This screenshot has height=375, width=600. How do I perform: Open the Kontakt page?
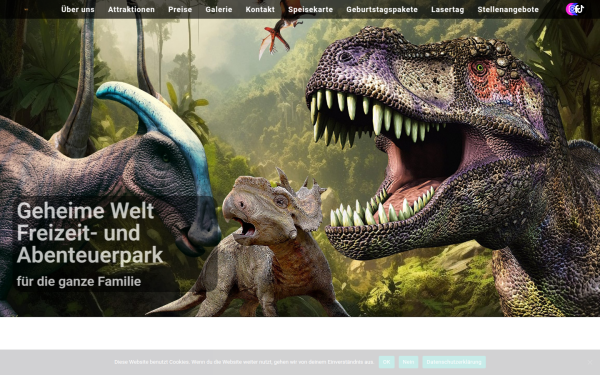tap(260, 9)
